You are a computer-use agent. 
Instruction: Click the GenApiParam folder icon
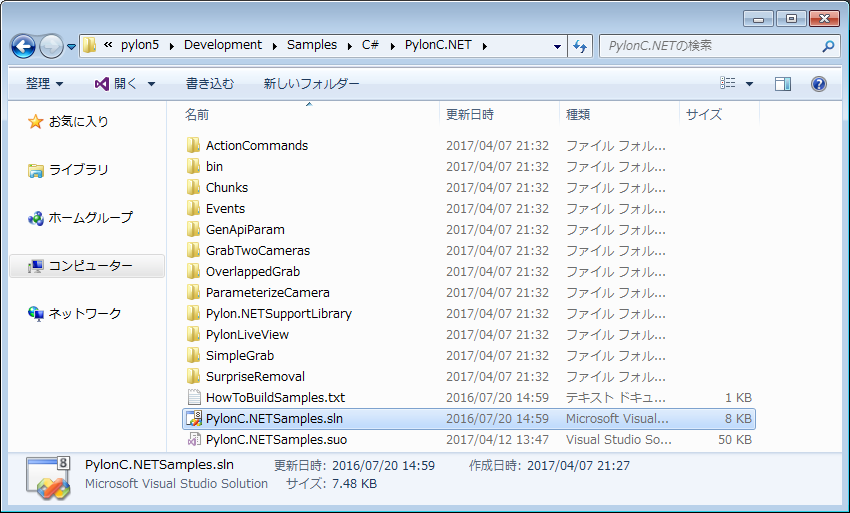coord(194,229)
